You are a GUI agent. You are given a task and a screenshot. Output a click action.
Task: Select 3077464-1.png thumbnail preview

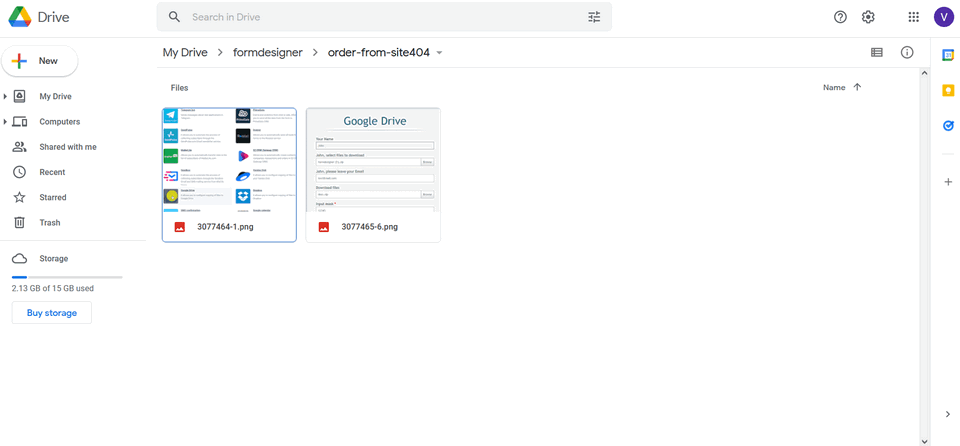tap(229, 161)
